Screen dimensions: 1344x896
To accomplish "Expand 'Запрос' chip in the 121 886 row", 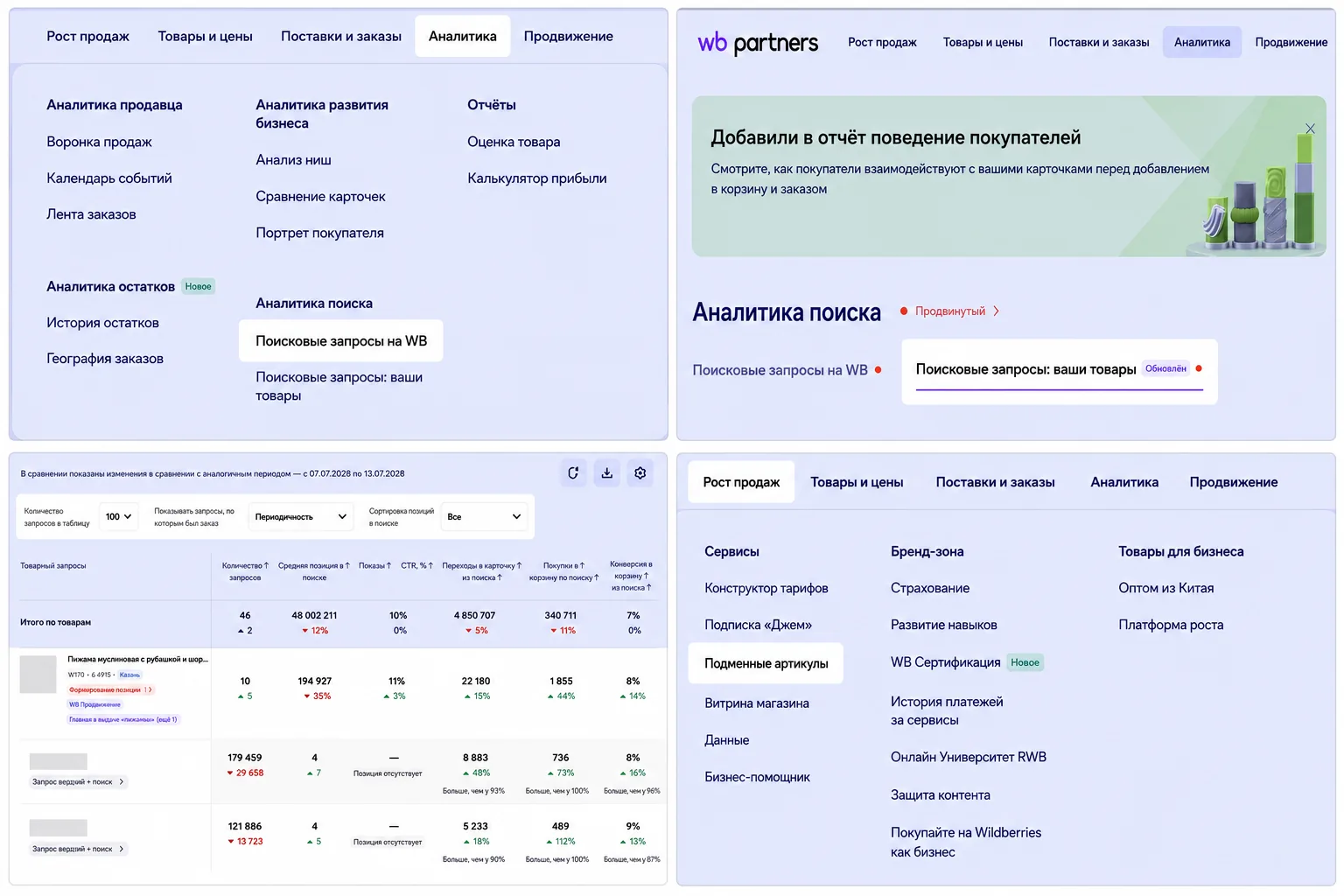I will (78, 850).
